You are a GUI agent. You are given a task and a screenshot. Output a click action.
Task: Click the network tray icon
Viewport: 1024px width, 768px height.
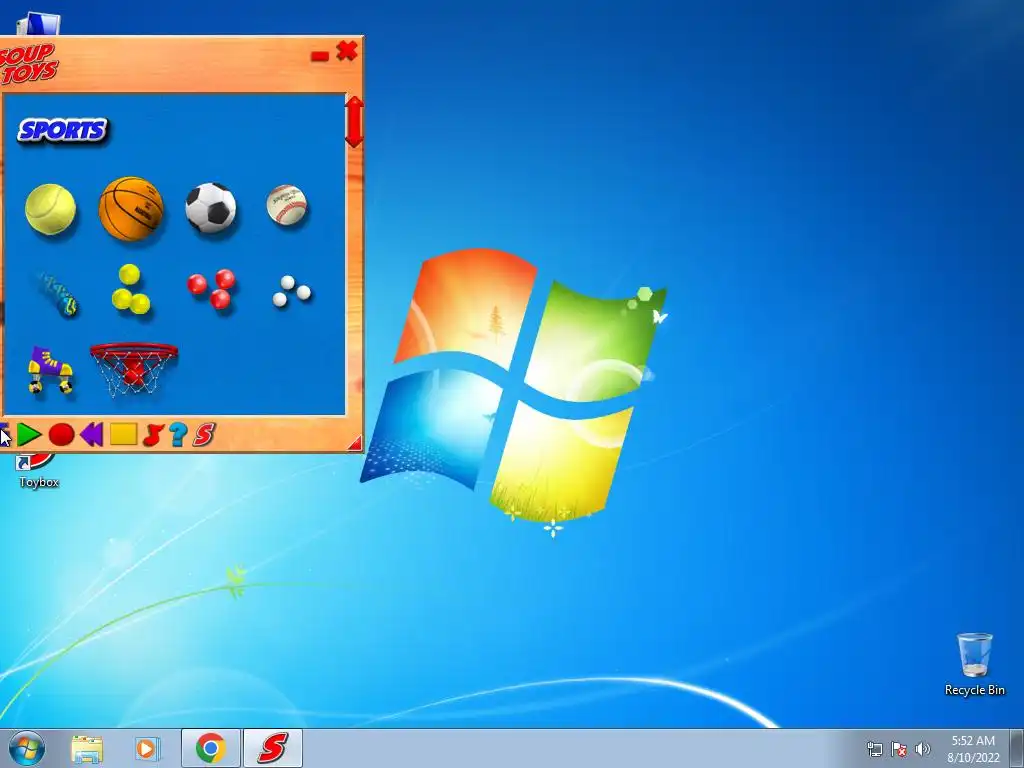(874, 749)
